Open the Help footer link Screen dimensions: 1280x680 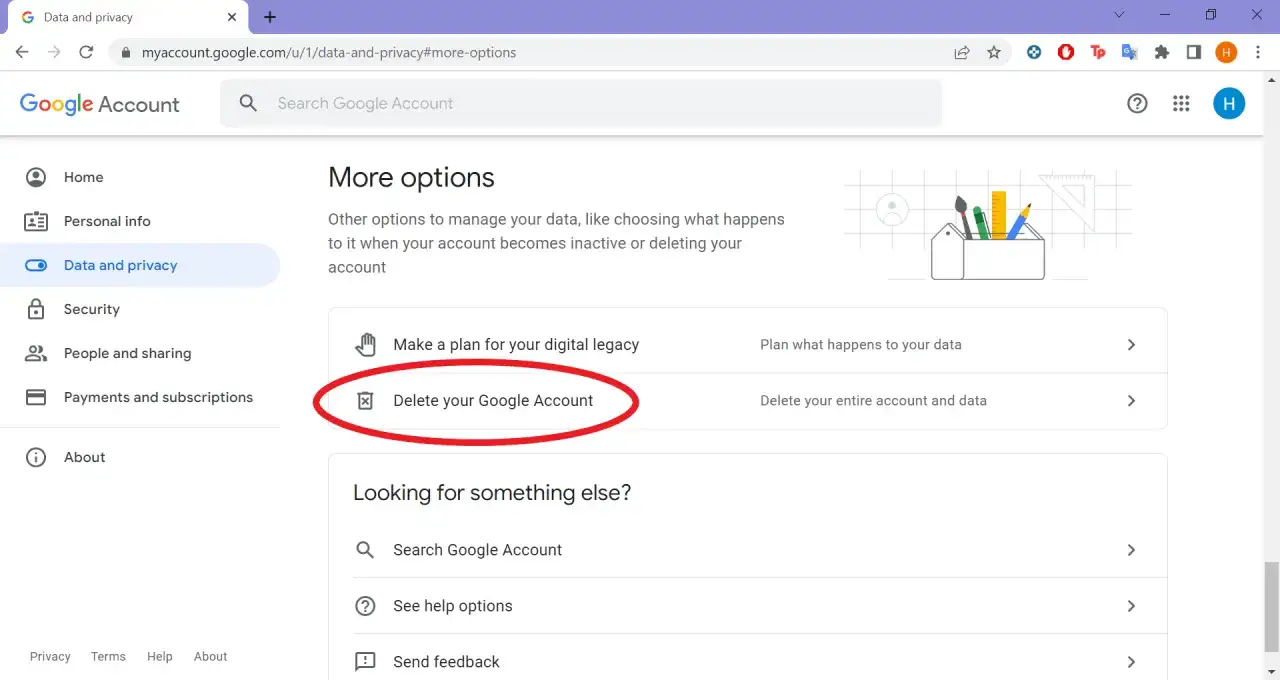(x=160, y=657)
